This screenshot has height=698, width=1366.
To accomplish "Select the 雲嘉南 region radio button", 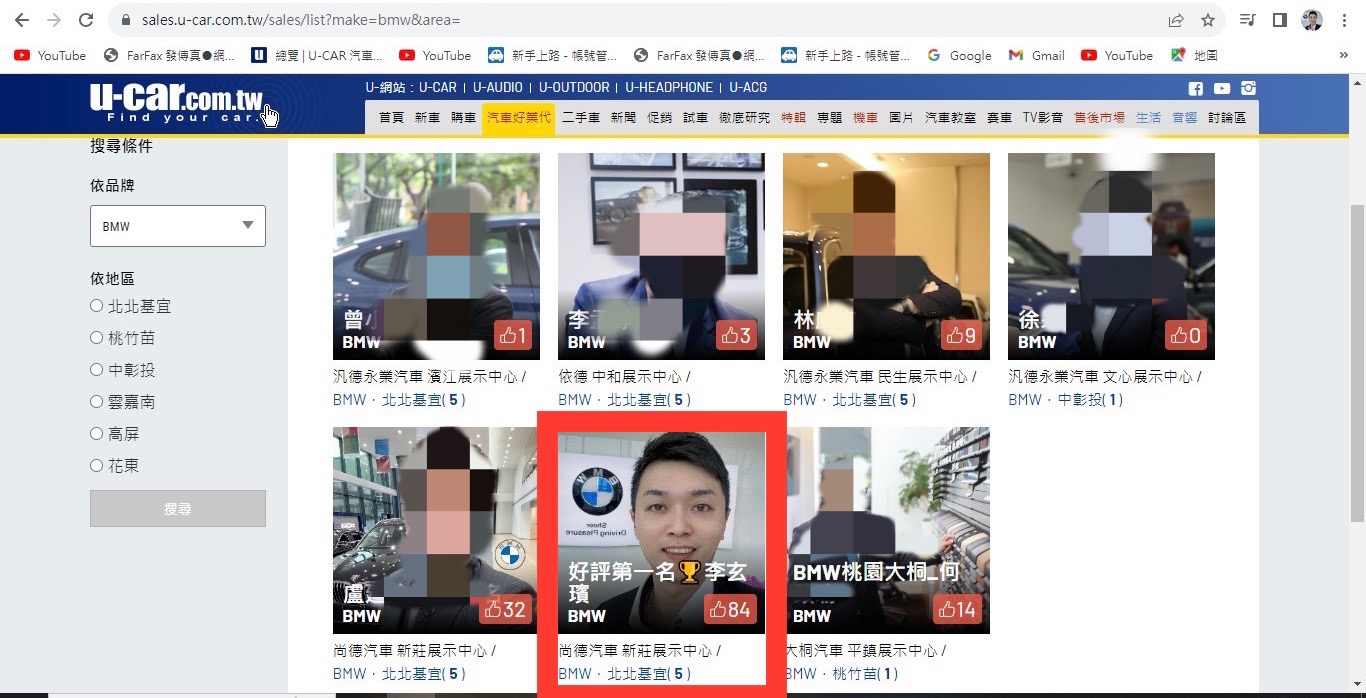I will [x=97, y=402].
